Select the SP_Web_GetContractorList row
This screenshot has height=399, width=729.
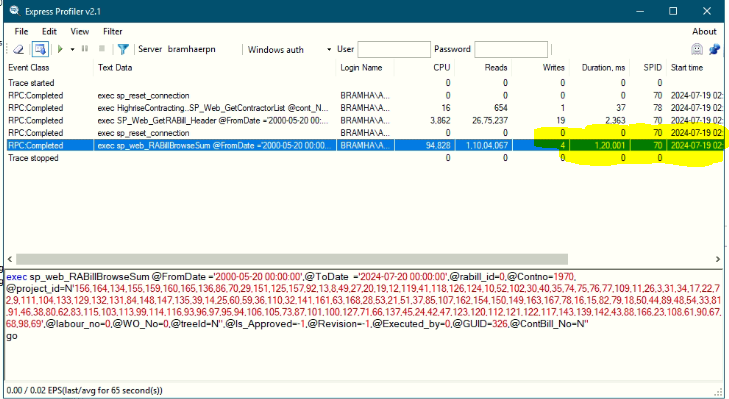[x=364, y=108]
